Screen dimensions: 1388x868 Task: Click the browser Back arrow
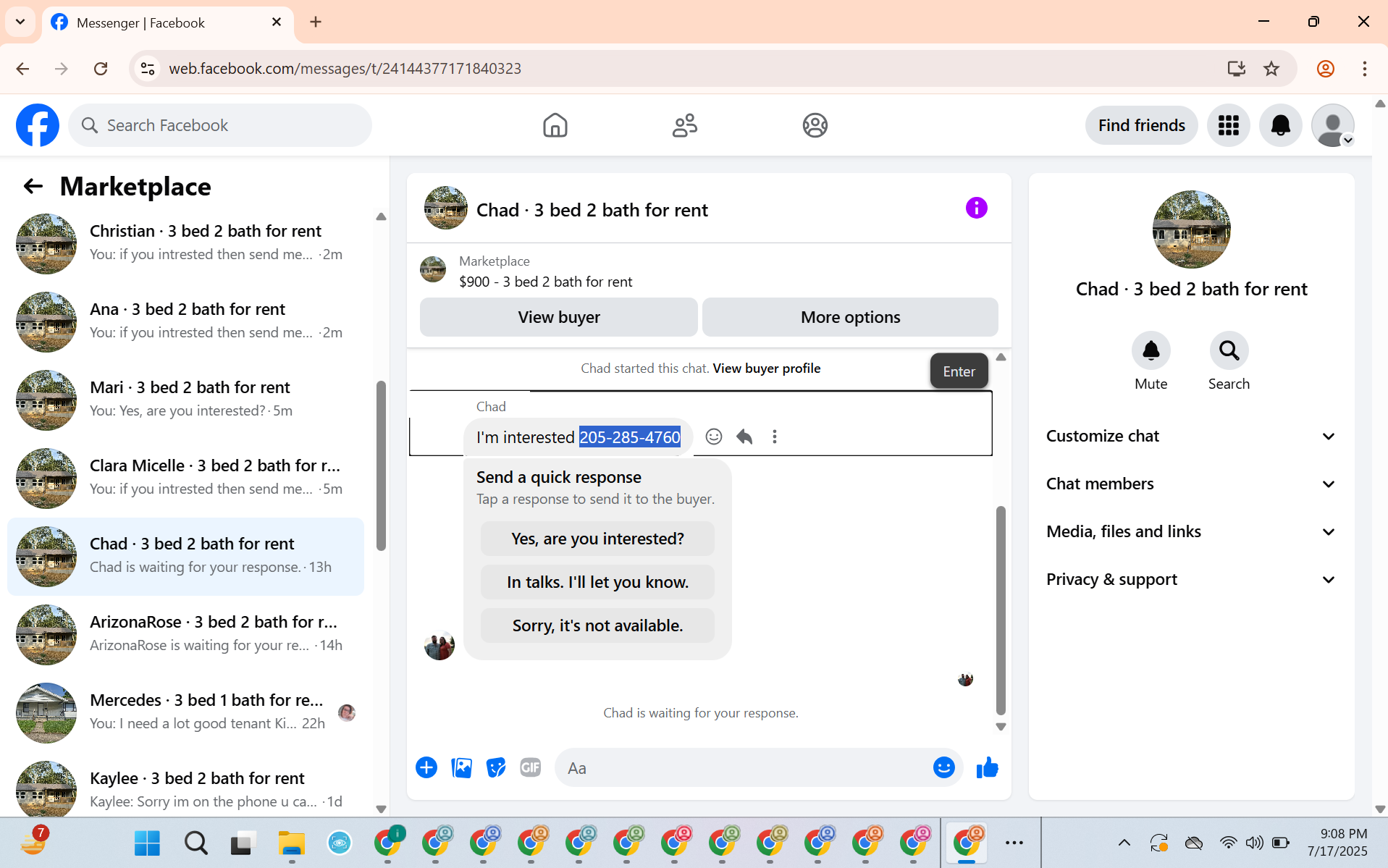[x=22, y=69]
